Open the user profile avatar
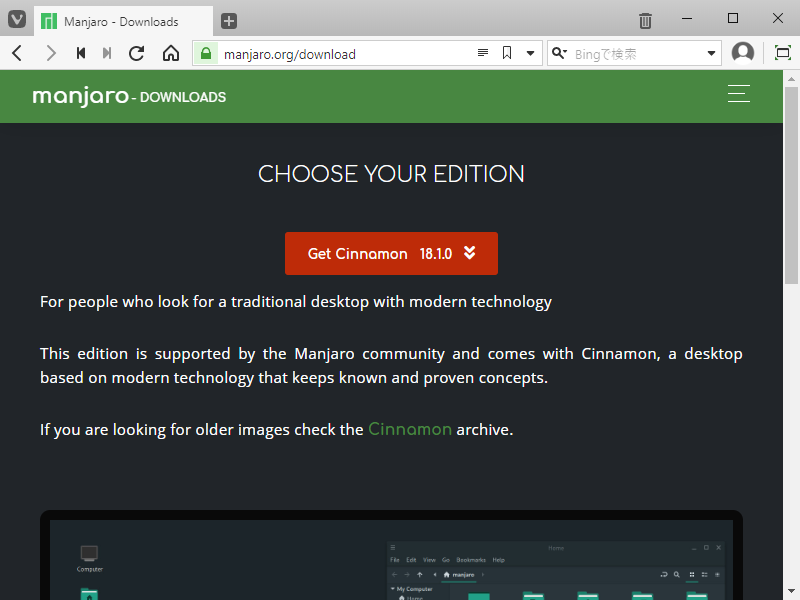This screenshot has width=800, height=600. pyautogui.click(x=743, y=53)
